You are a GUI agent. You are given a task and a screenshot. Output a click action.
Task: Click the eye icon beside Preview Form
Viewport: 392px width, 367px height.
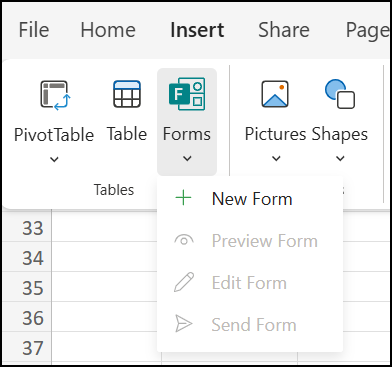pyautogui.click(x=184, y=240)
